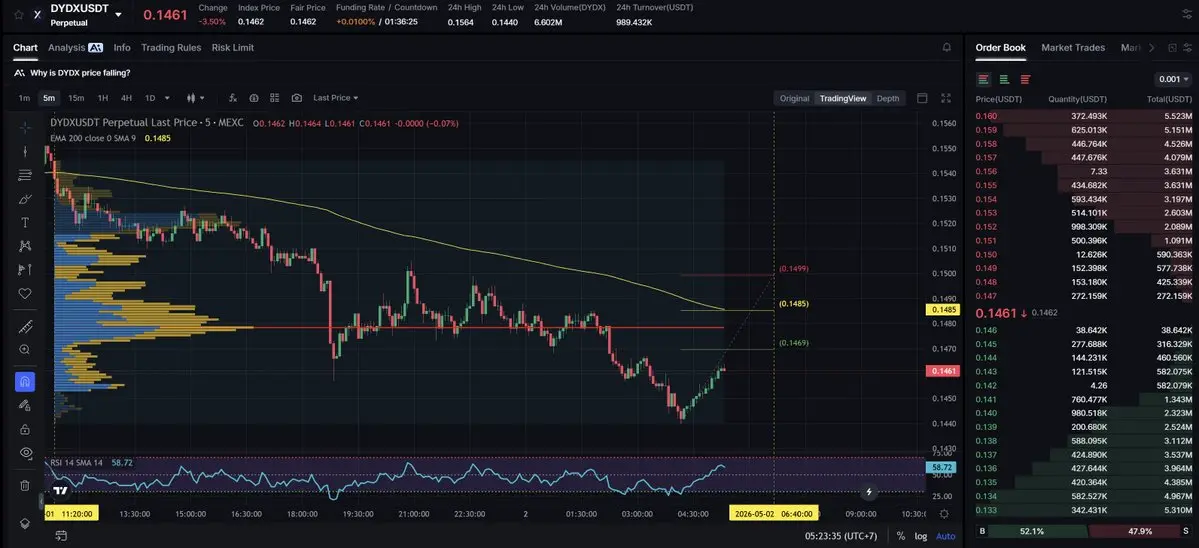Click the chart window layout icon
This screenshot has height=548, width=1199.
(x=922, y=98)
